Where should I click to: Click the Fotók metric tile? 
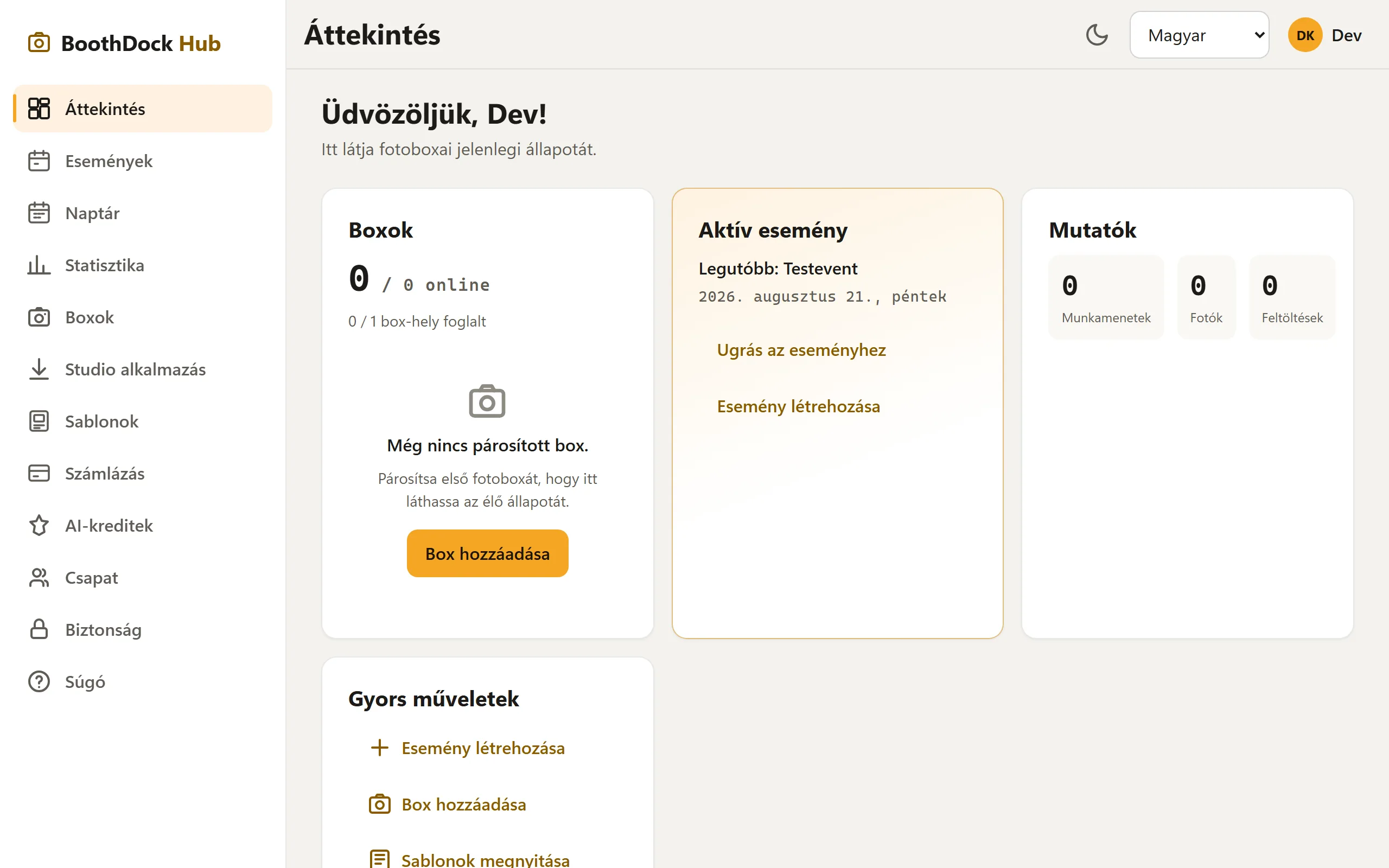click(x=1206, y=297)
